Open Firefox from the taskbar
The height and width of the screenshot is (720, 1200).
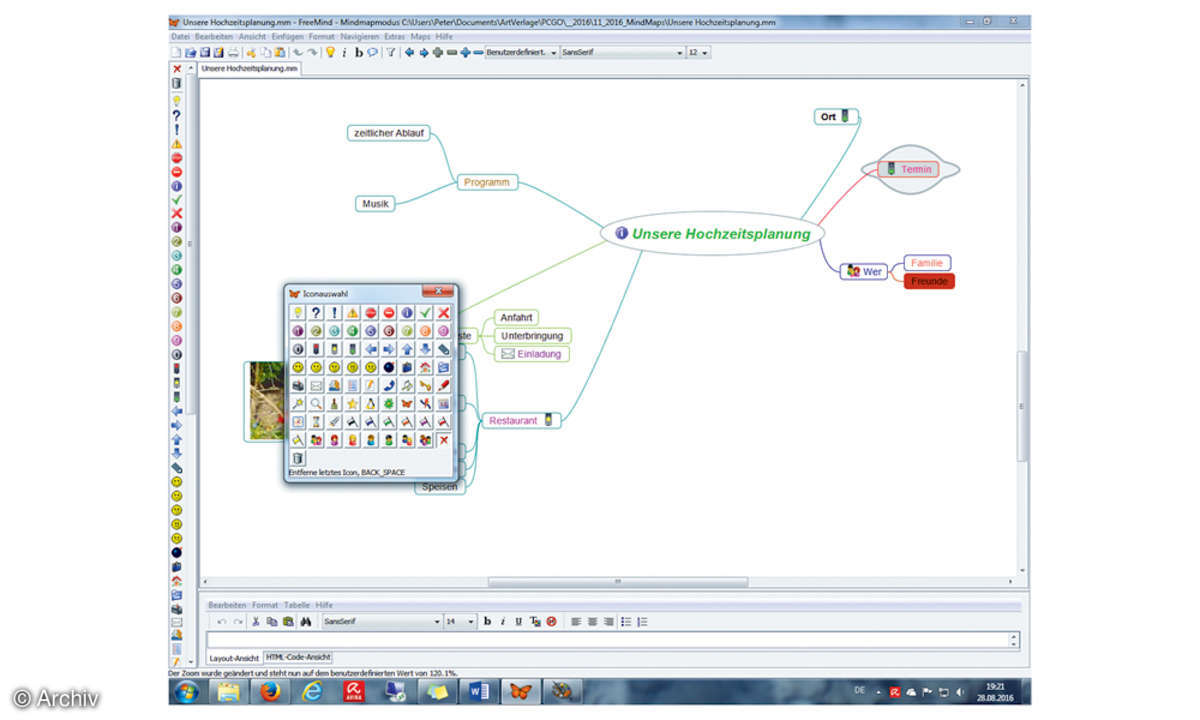[x=268, y=691]
